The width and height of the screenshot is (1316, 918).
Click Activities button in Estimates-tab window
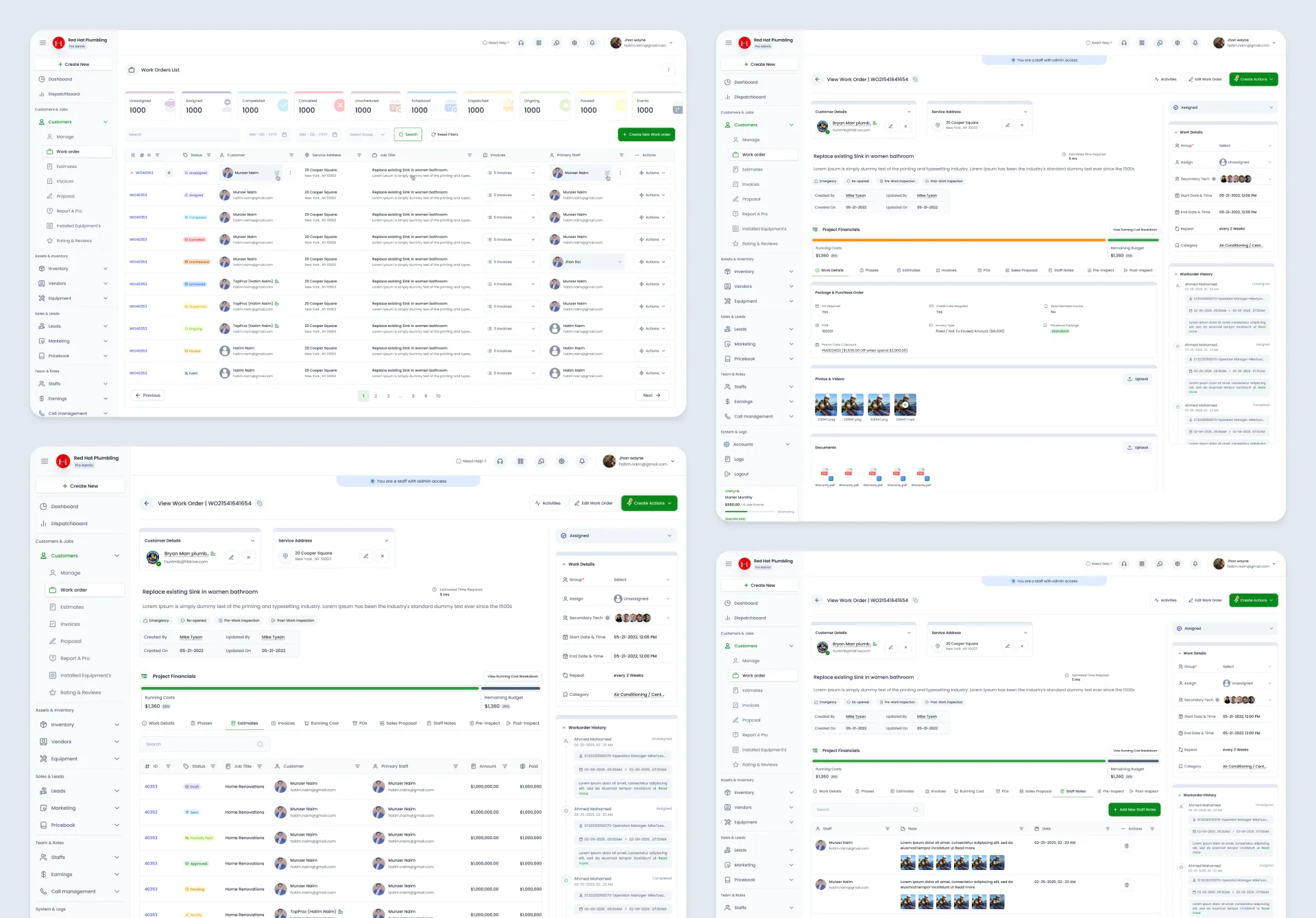[x=548, y=503]
